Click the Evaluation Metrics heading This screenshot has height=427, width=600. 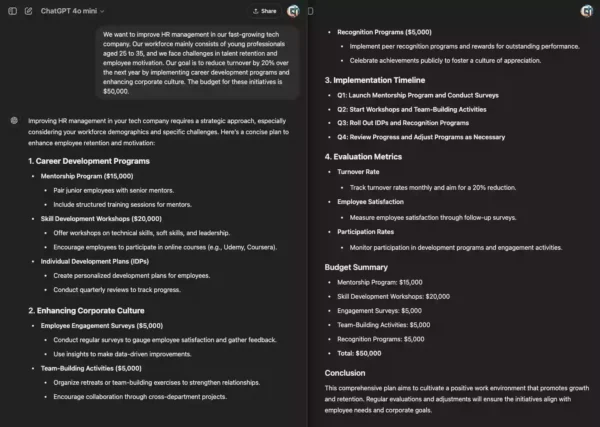pyautogui.click(x=365, y=156)
